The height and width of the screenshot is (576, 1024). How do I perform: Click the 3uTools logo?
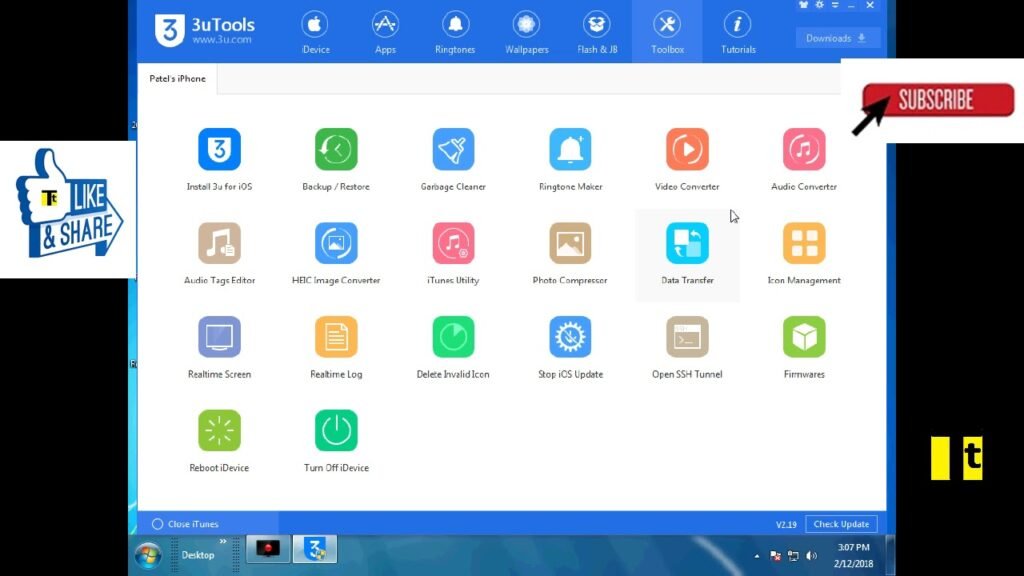coord(204,30)
